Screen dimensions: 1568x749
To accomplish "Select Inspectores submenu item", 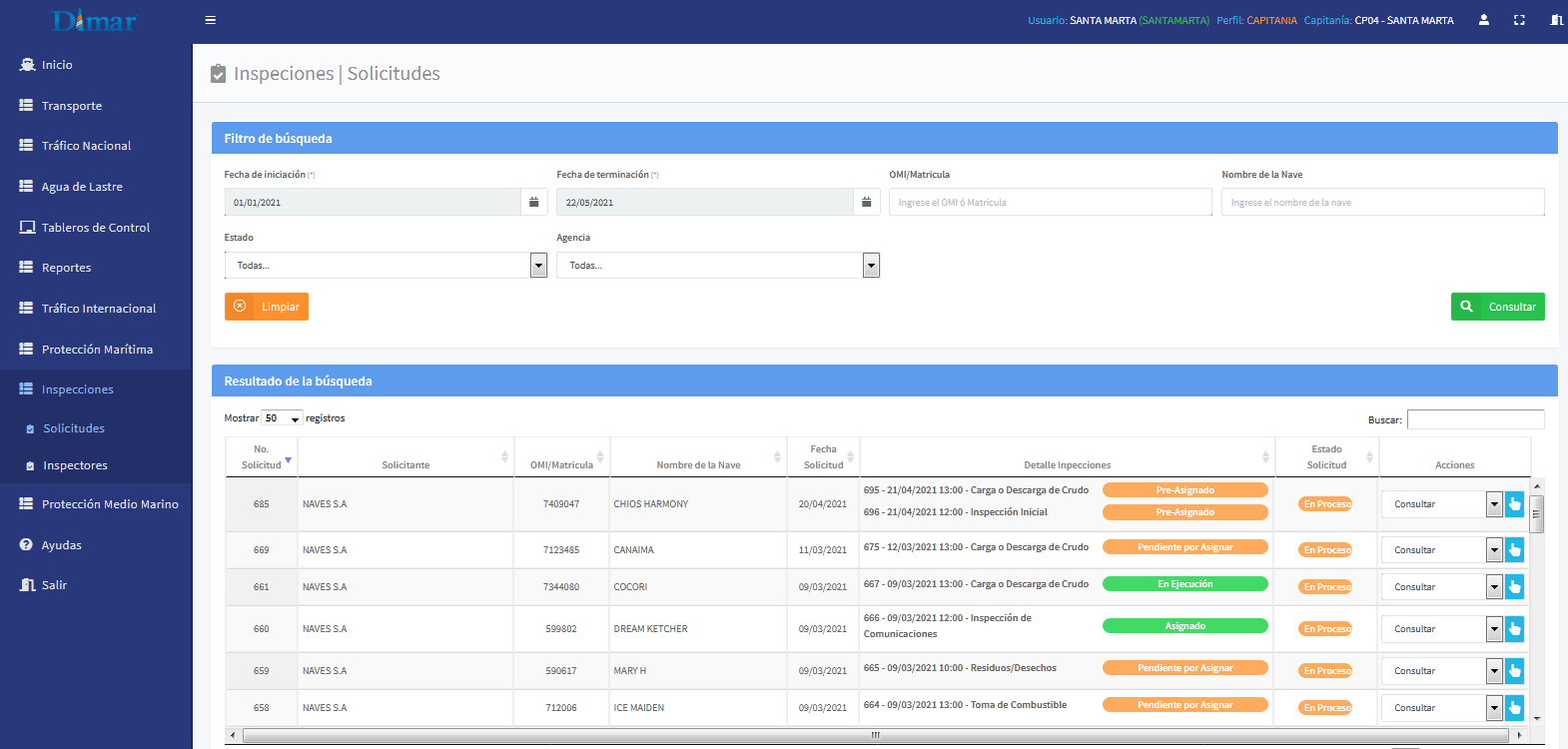I will (x=75, y=465).
